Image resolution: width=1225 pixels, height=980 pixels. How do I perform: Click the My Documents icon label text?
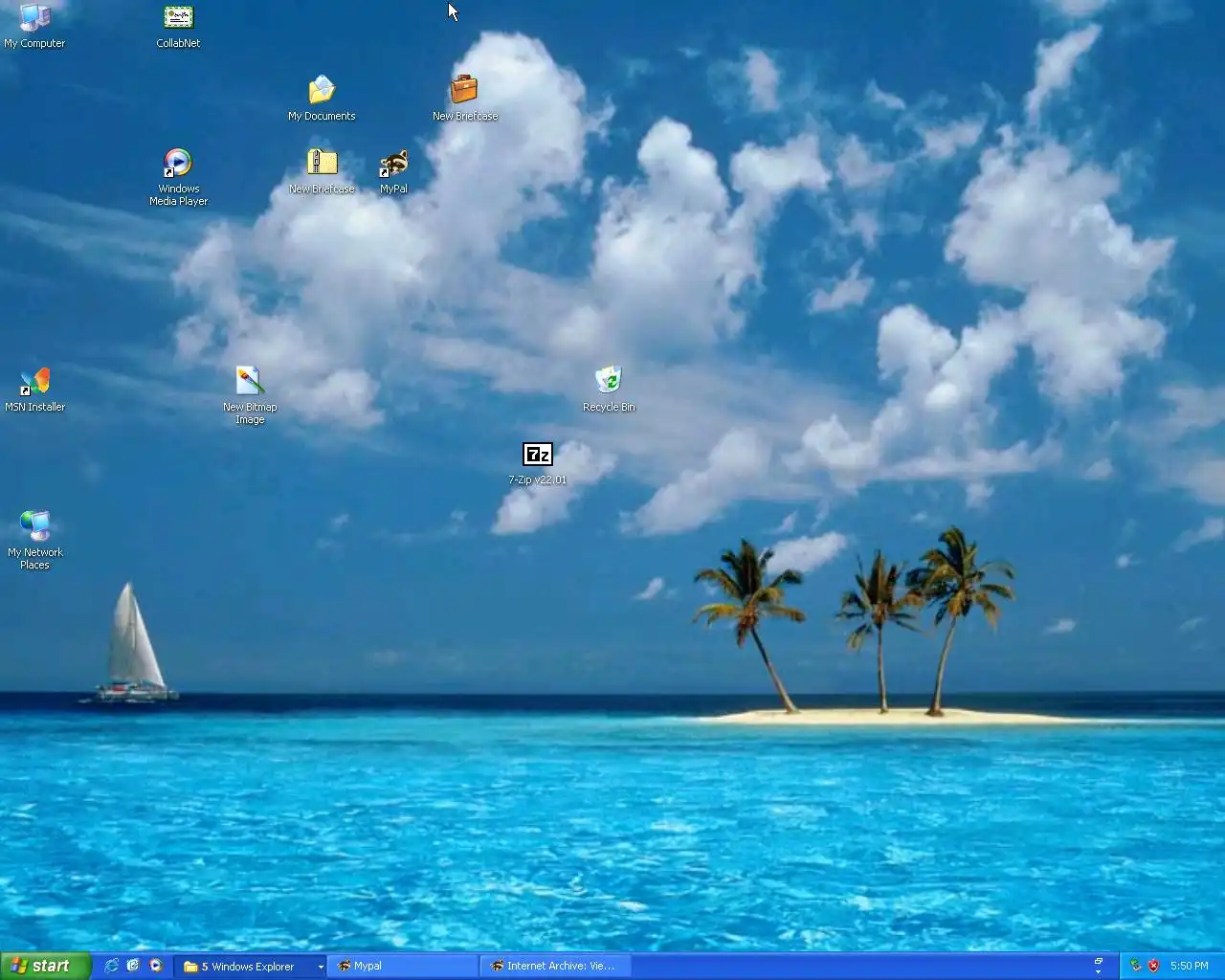point(322,116)
